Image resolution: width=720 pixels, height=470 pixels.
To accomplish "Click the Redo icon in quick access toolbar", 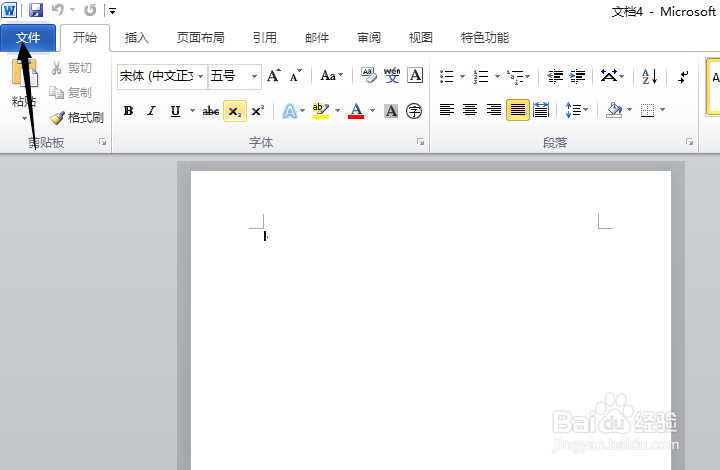I will (90, 10).
